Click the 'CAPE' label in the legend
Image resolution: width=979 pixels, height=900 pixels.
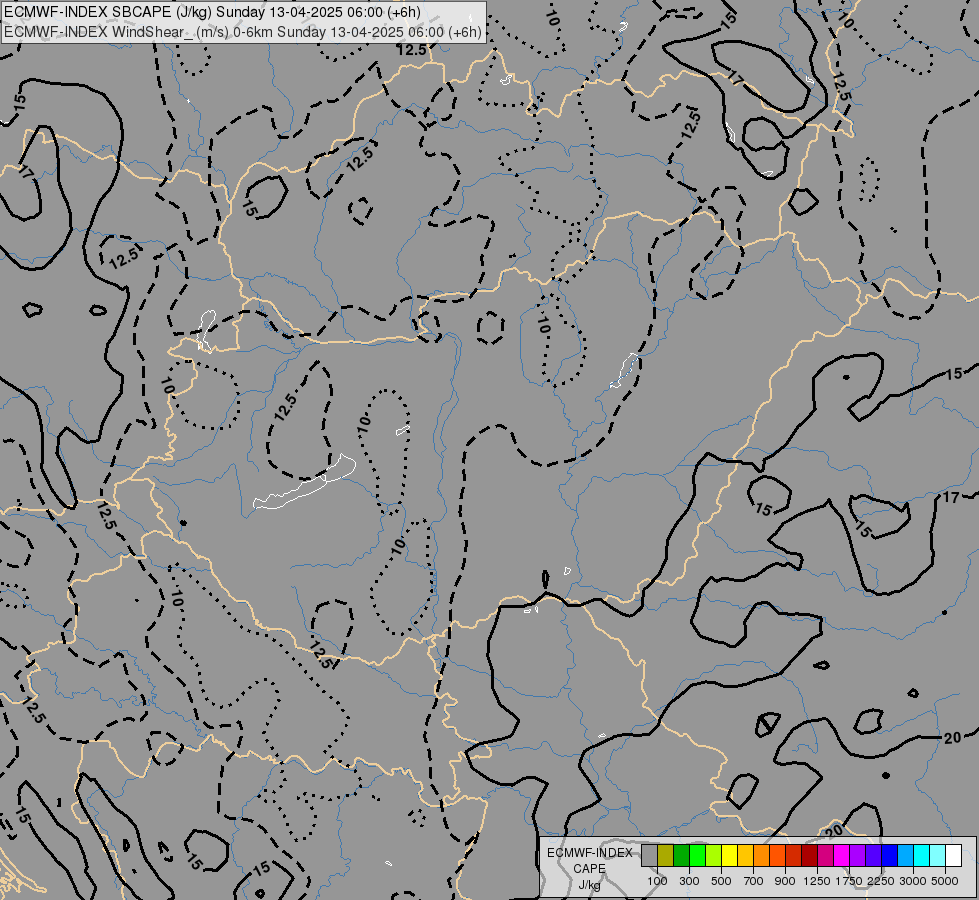pyautogui.click(x=589, y=869)
